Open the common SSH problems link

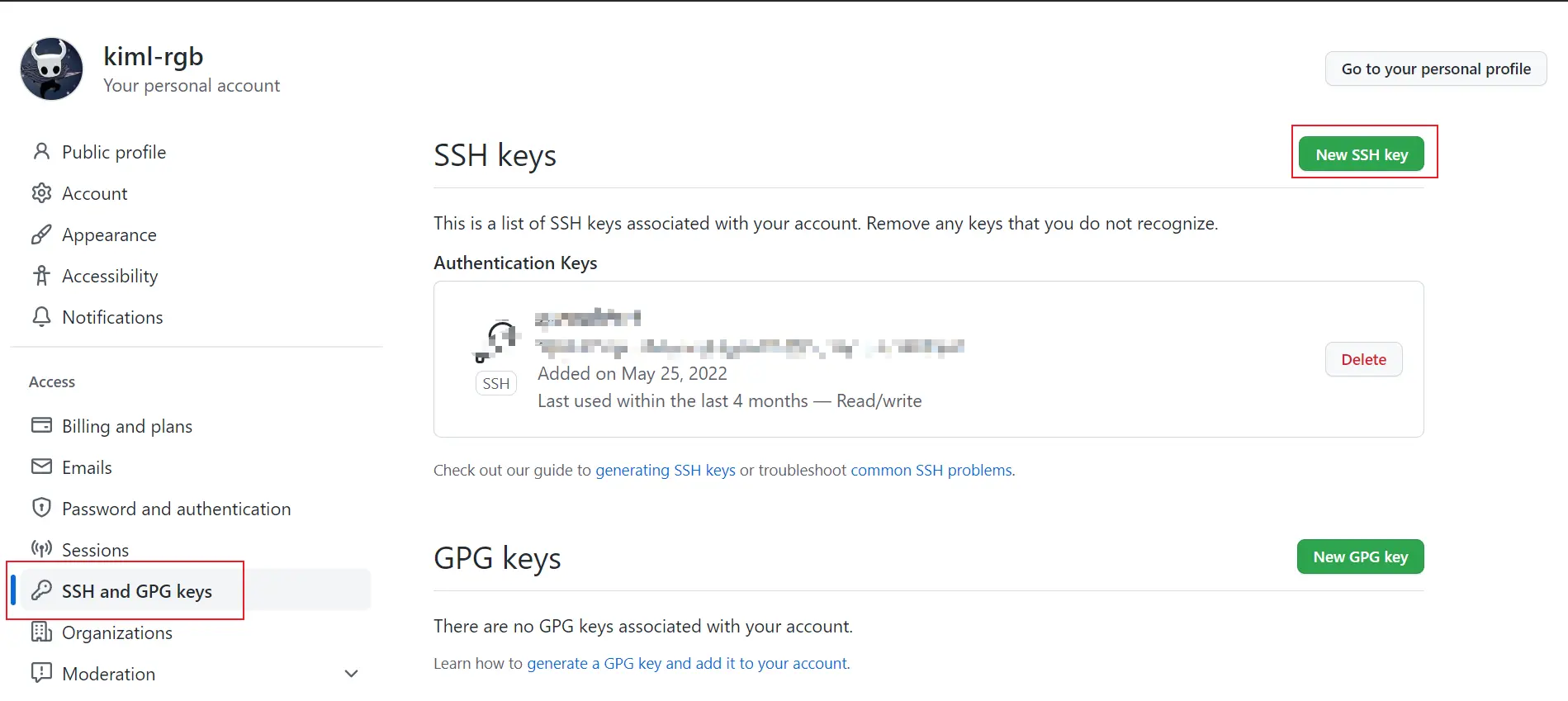coord(931,470)
